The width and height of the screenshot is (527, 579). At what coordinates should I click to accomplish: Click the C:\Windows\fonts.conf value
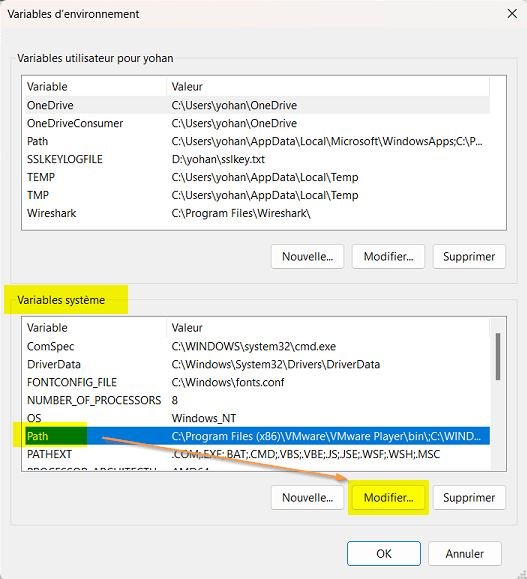[x=228, y=383]
